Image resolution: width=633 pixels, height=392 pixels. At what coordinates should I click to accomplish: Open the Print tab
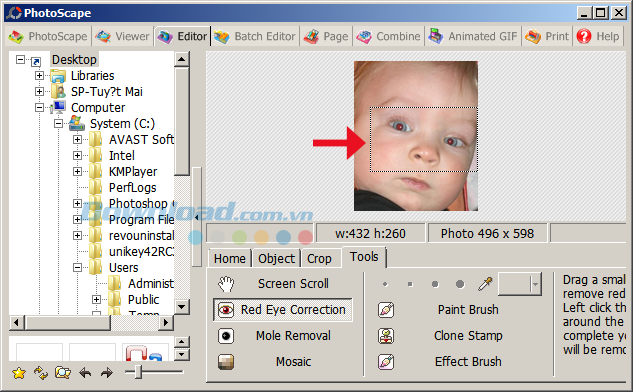pos(547,37)
